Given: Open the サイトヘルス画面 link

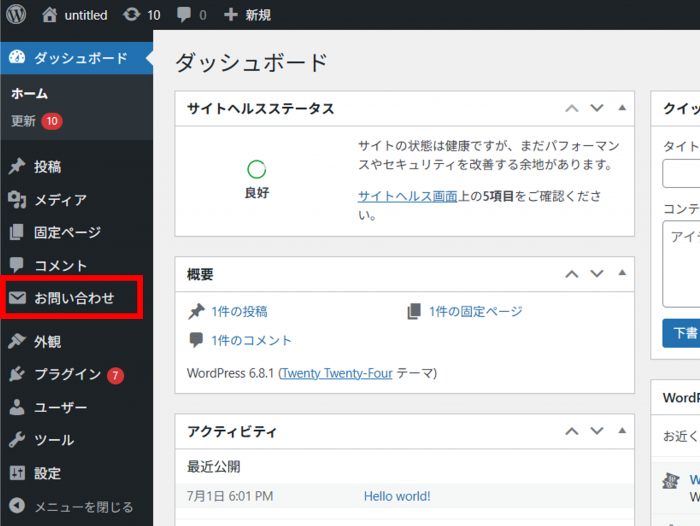Looking at the screenshot, I should (x=407, y=197).
